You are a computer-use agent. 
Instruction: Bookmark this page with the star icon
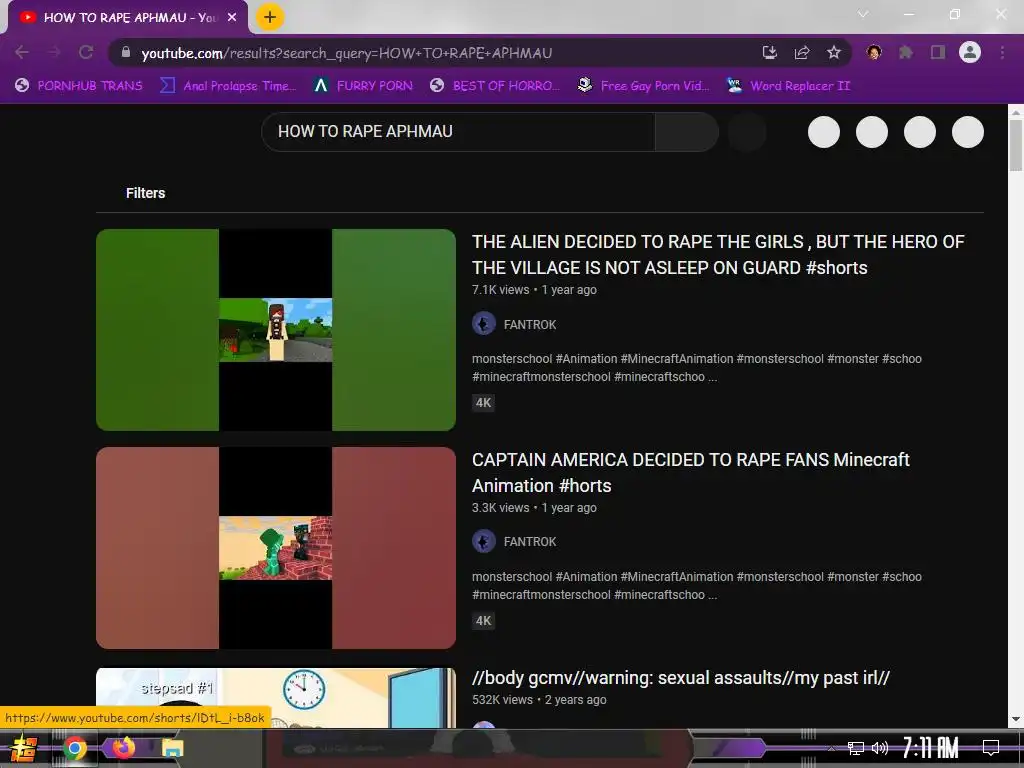click(834, 52)
